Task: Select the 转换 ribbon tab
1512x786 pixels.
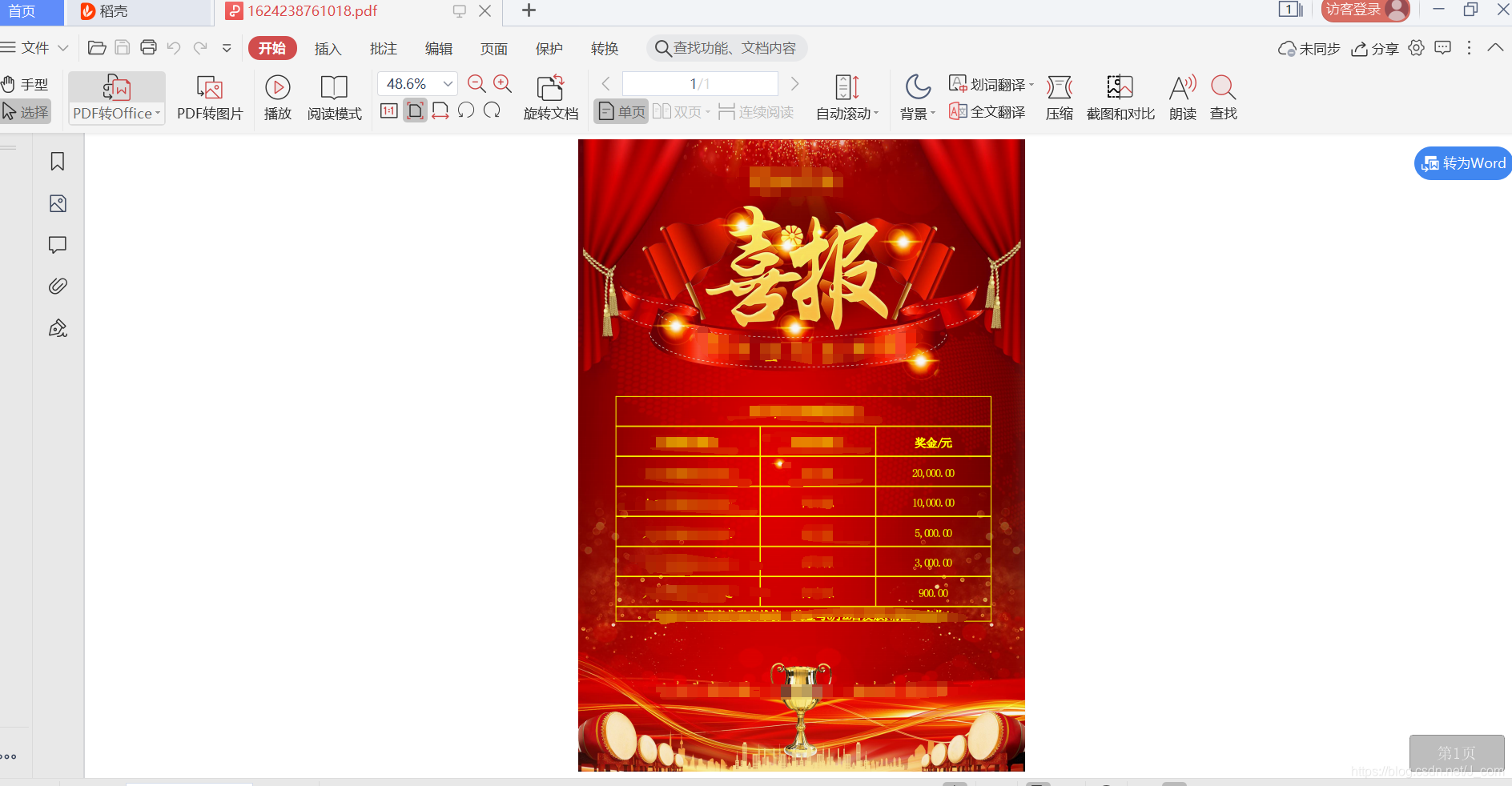Action: [x=605, y=49]
